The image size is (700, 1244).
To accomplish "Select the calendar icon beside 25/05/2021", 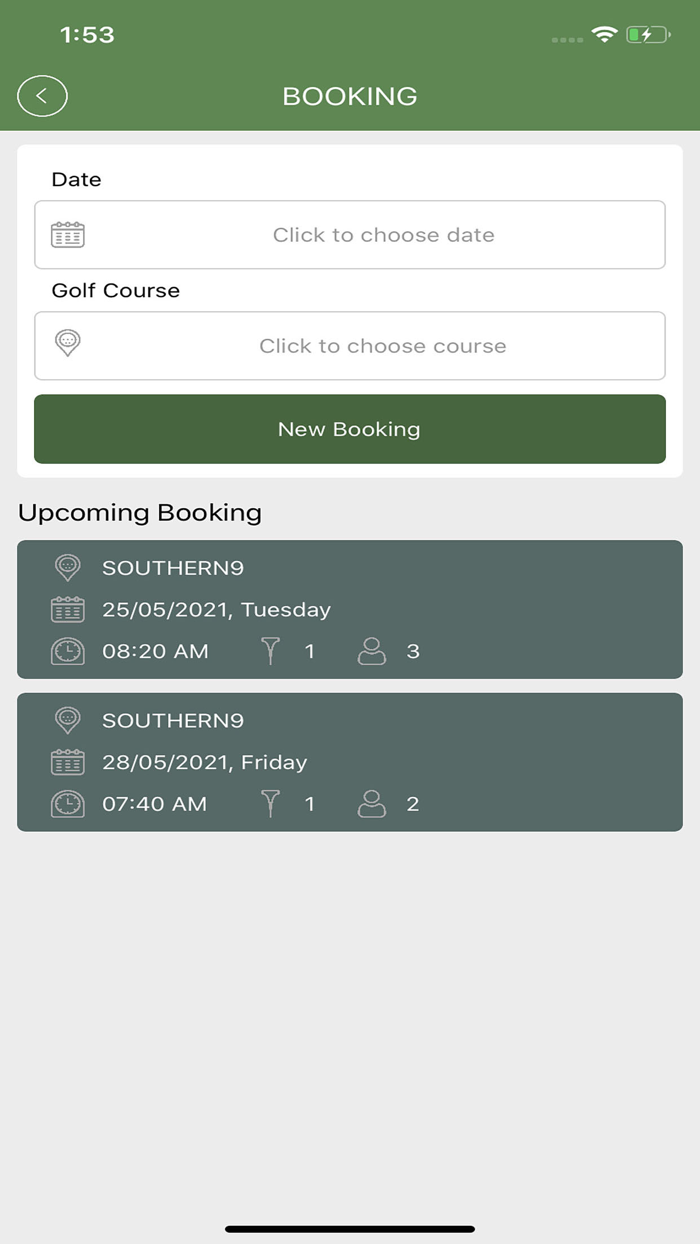I will point(66,609).
